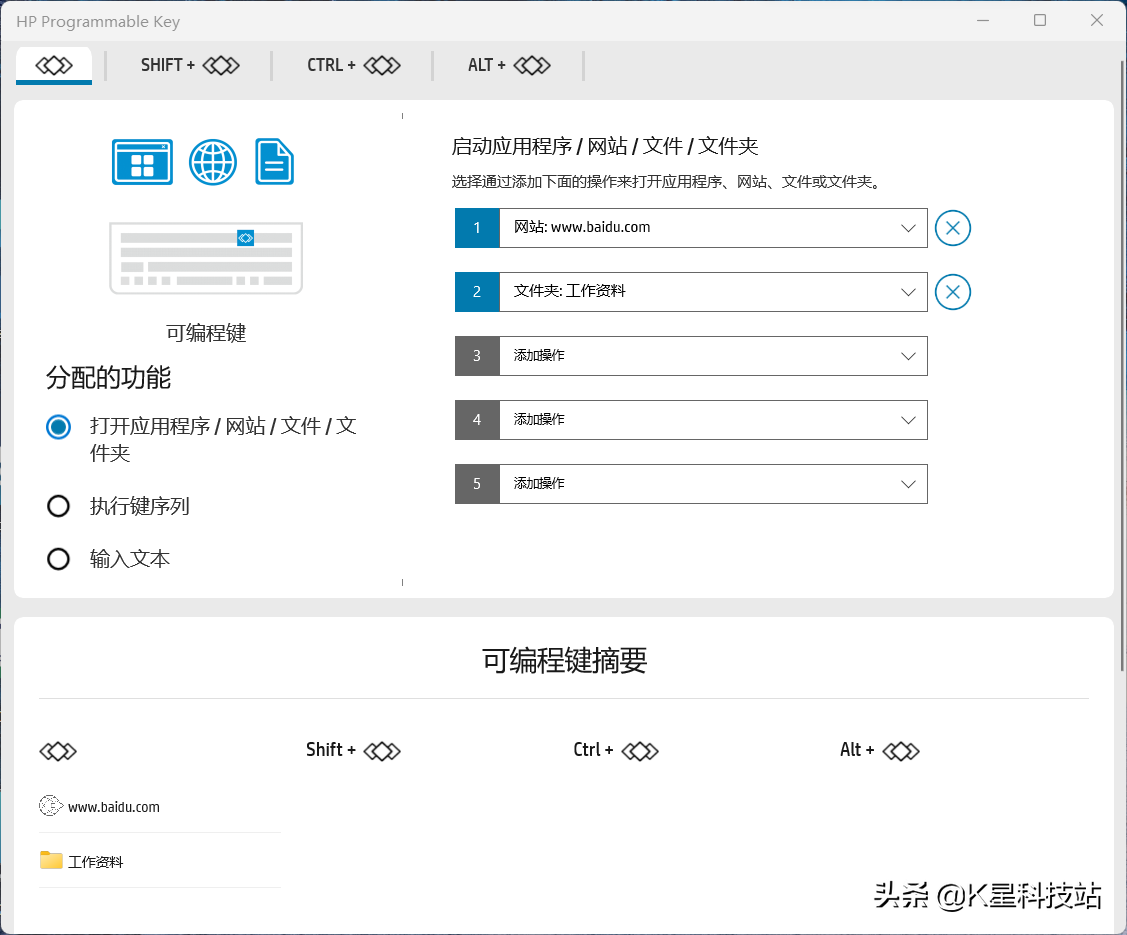Click the Alt + key heading in summary
Screen dimensions: 1127x935
point(880,750)
